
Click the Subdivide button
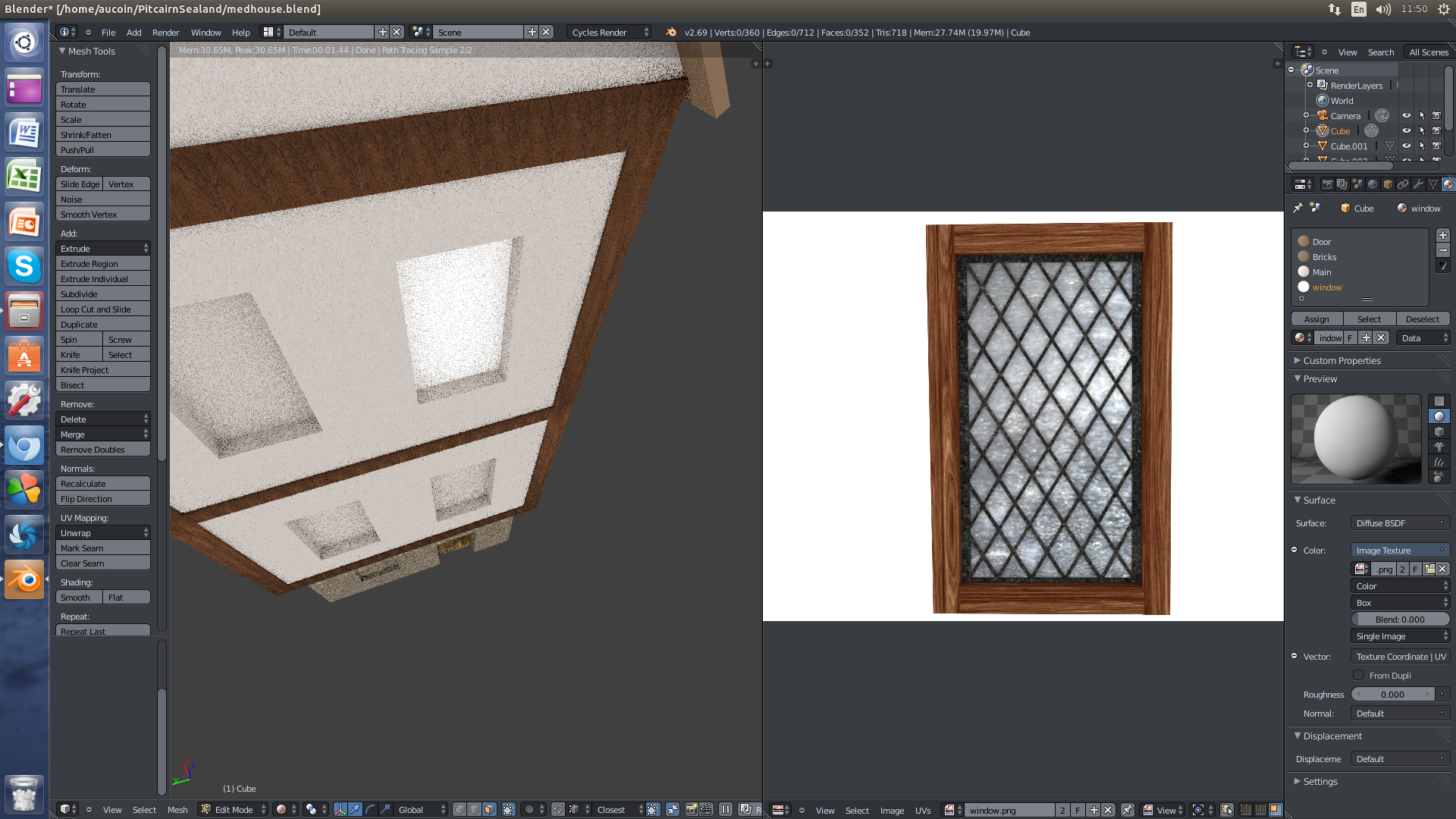coord(103,293)
